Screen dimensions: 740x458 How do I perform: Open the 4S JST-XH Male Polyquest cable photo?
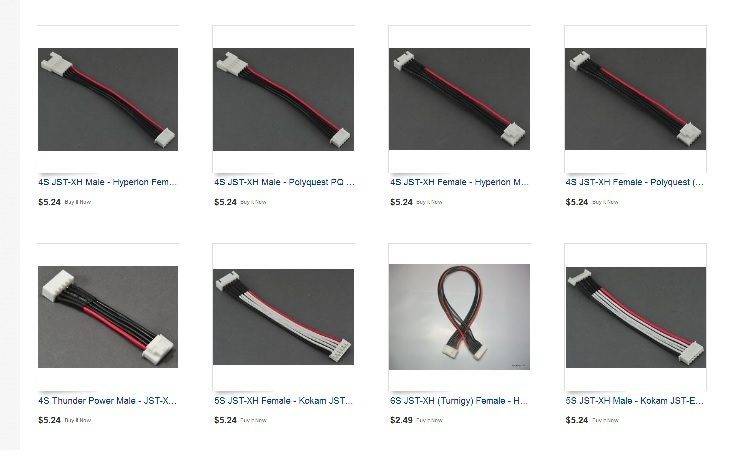(283, 99)
